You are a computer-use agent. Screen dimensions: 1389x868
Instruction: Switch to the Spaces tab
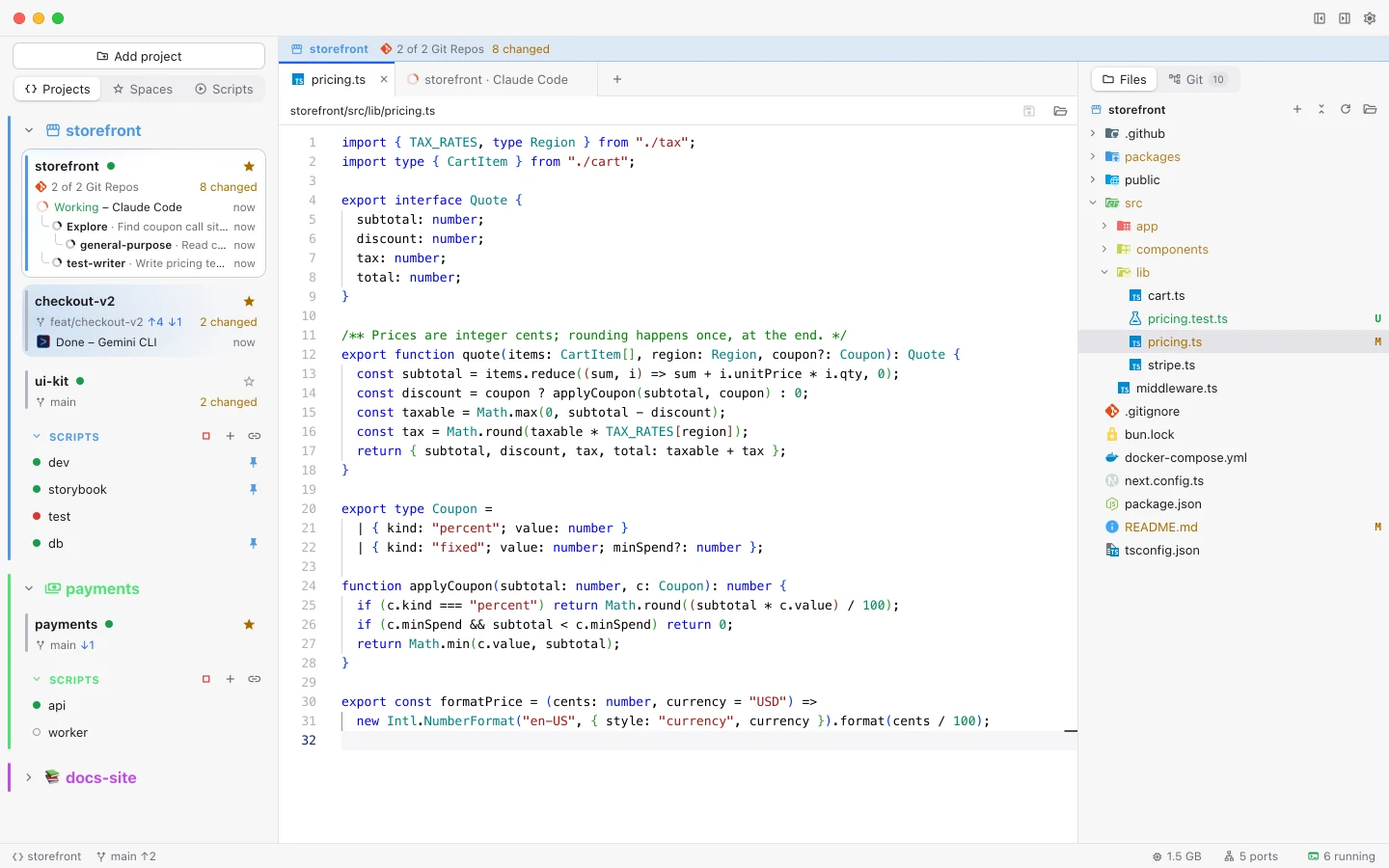[x=143, y=89]
